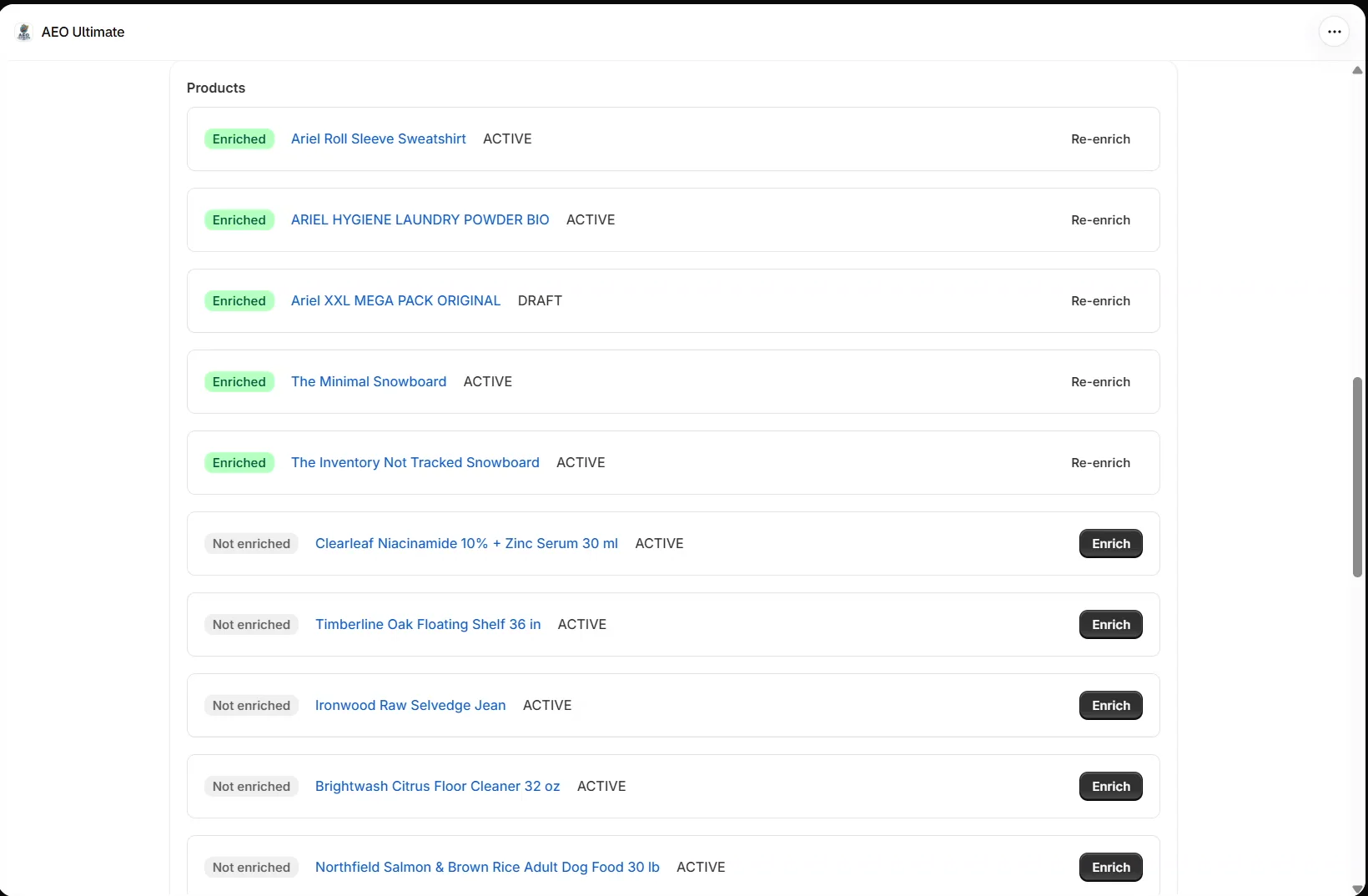Open Northfield Salmon & Brown Rice Dog Food link
1368x896 pixels.
(x=487, y=867)
